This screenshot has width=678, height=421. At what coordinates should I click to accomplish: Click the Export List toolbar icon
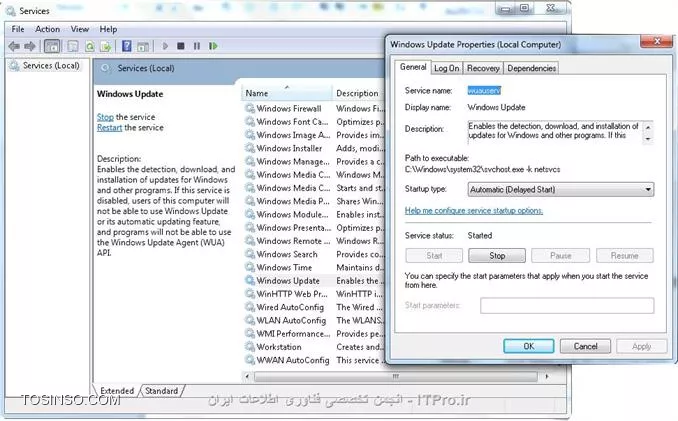pyautogui.click(x=106, y=46)
